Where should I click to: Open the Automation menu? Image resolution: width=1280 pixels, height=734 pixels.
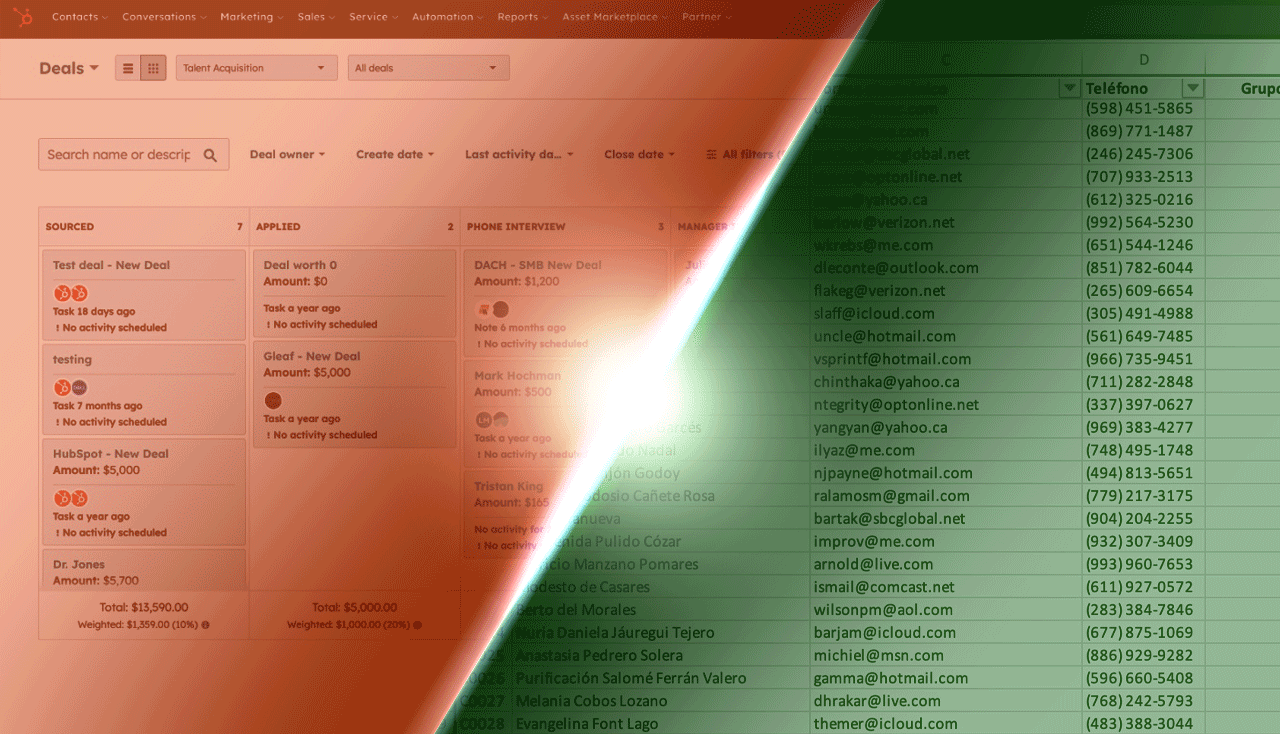coord(447,17)
